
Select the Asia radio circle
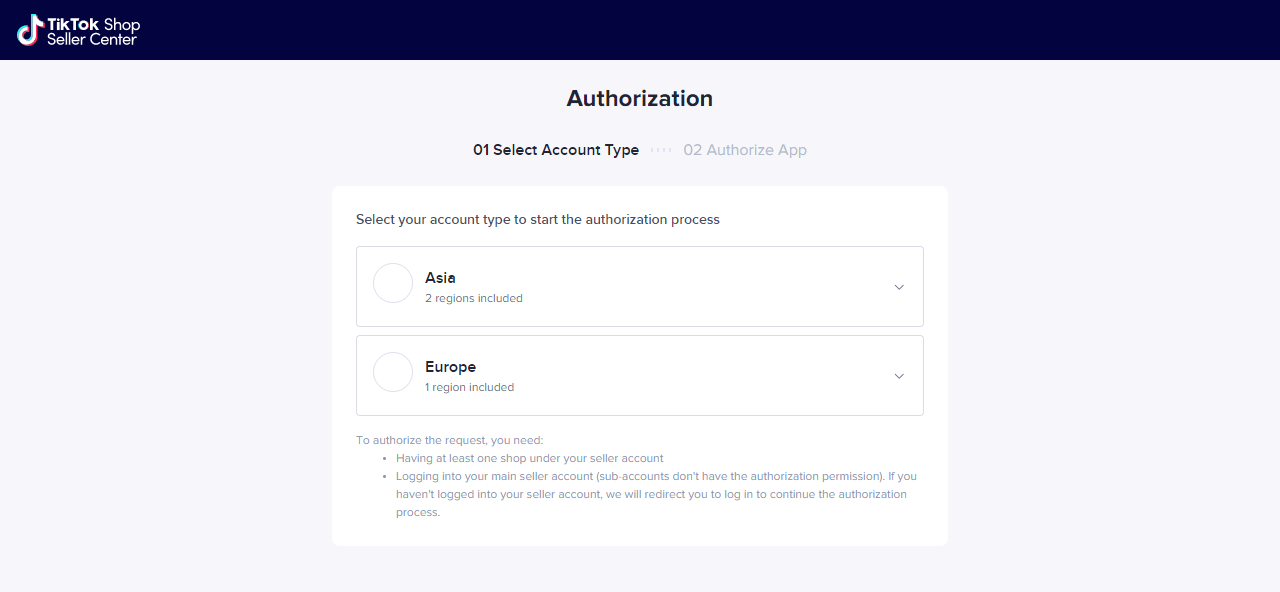pos(393,283)
